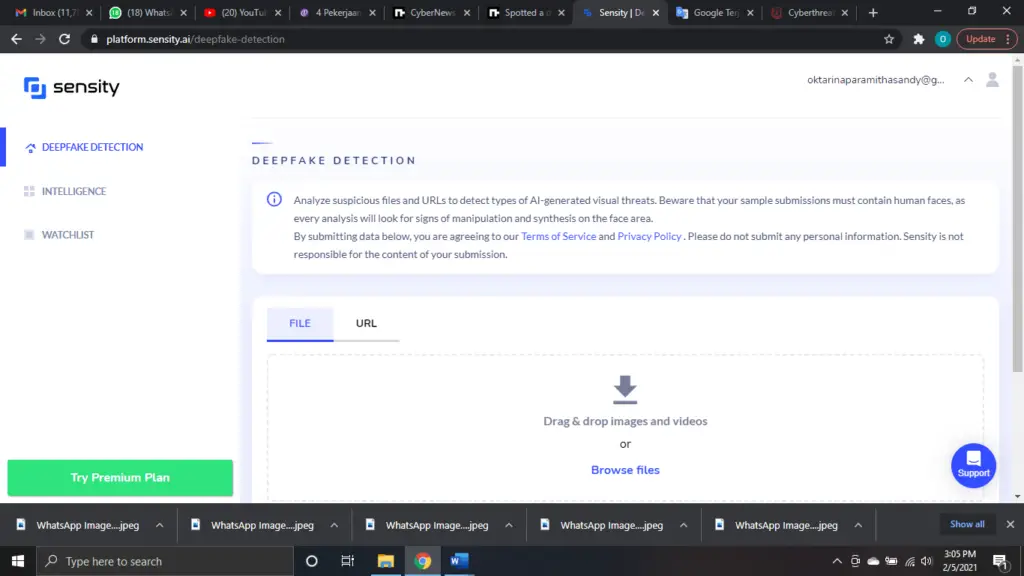This screenshot has height=576, width=1024.
Task: Click the Windows taskbar search box
Action: 165,561
